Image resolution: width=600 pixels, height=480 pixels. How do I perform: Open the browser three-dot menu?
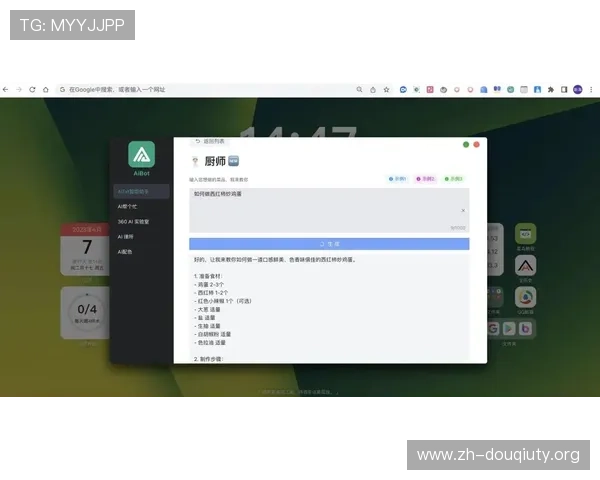click(x=591, y=90)
